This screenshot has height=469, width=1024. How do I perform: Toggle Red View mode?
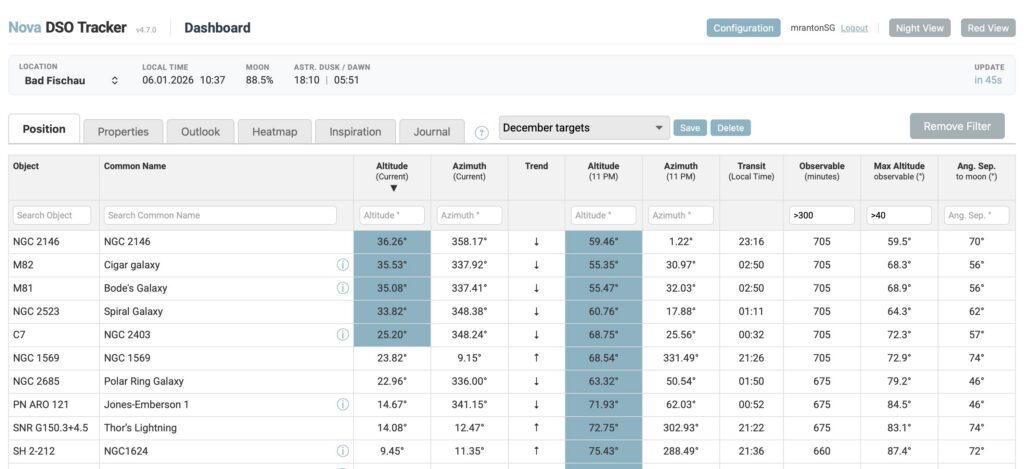point(987,28)
